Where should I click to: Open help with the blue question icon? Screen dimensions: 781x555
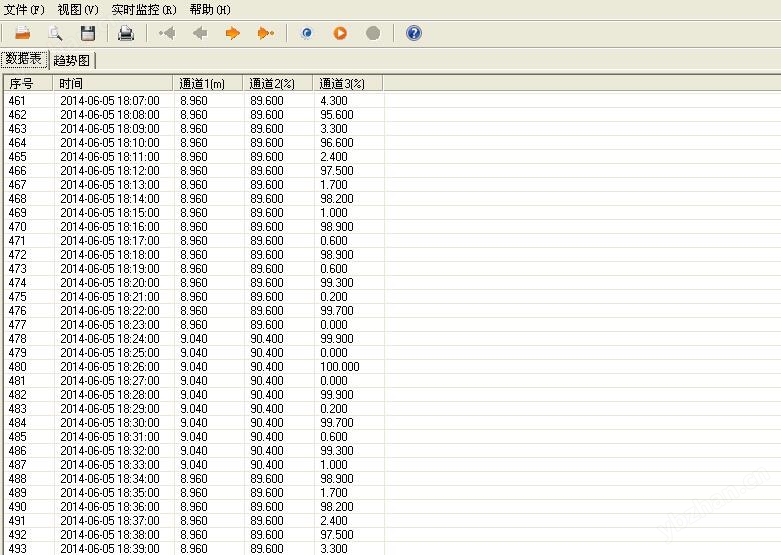click(414, 33)
